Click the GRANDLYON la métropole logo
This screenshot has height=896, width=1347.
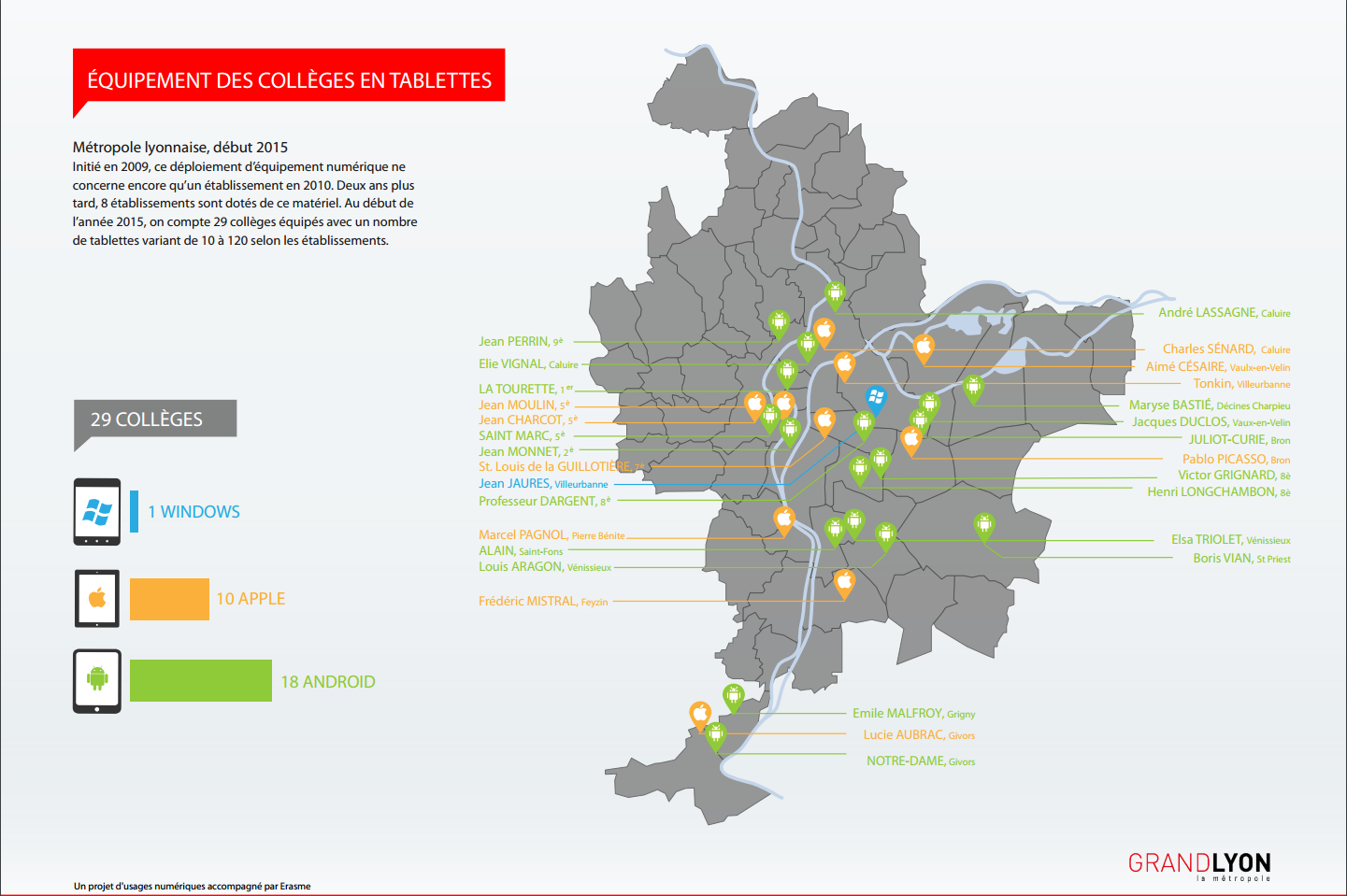pos(1199,865)
